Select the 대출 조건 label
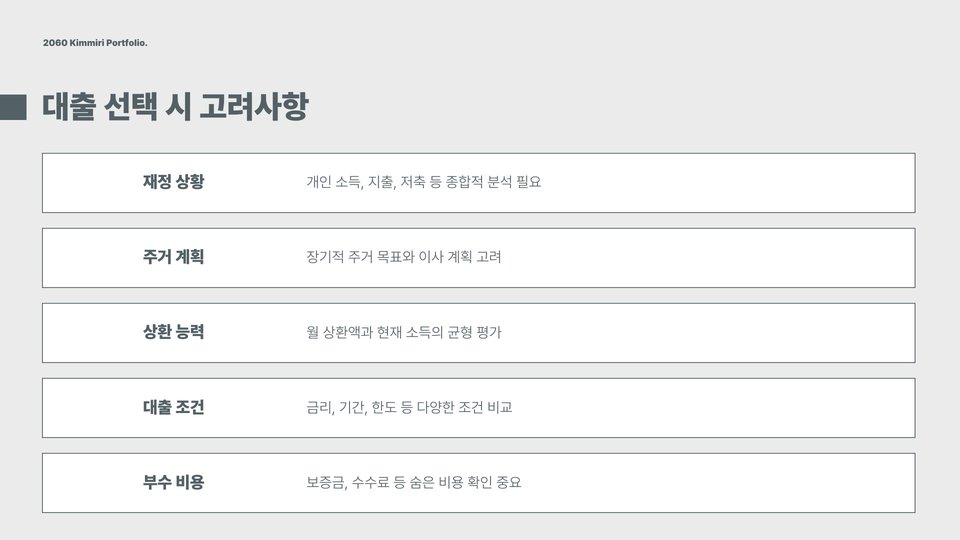The width and height of the screenshot is (960, 540). [173, 407]
